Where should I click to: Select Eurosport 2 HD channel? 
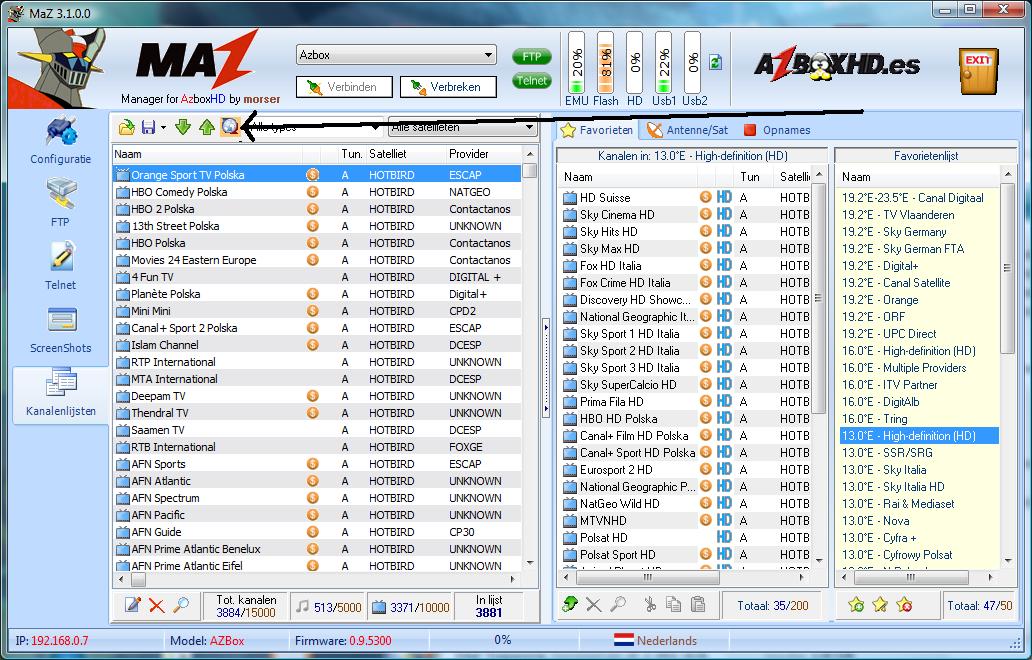(x=685, y=470)
